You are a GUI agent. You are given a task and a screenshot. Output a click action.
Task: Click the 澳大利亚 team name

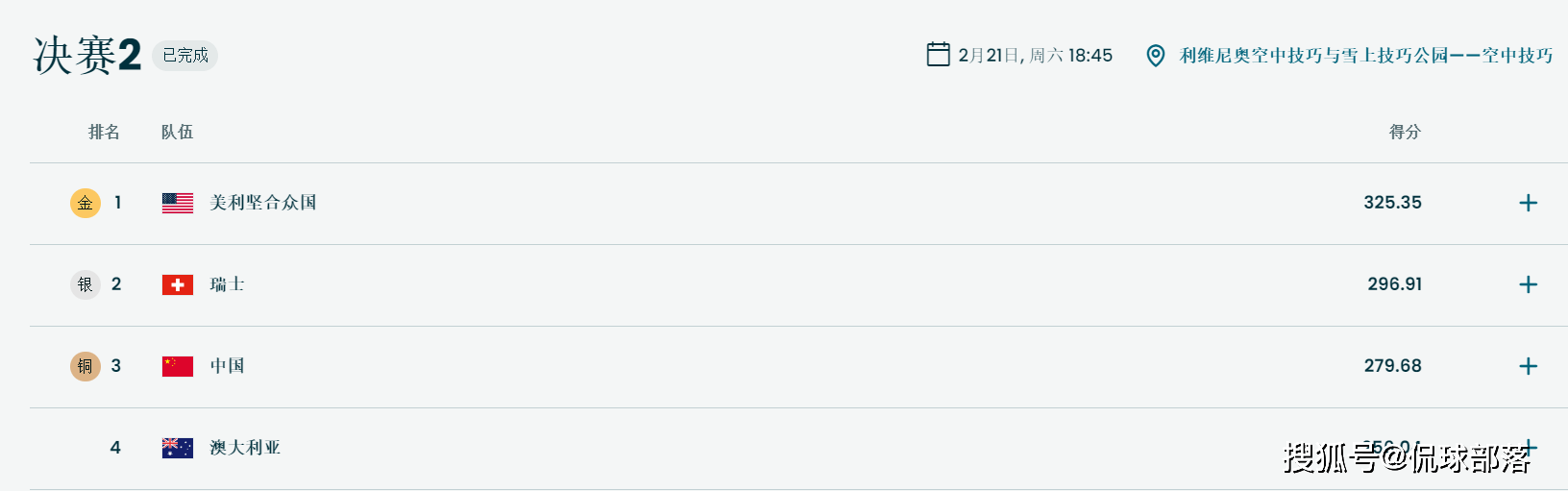pos(246,448)
